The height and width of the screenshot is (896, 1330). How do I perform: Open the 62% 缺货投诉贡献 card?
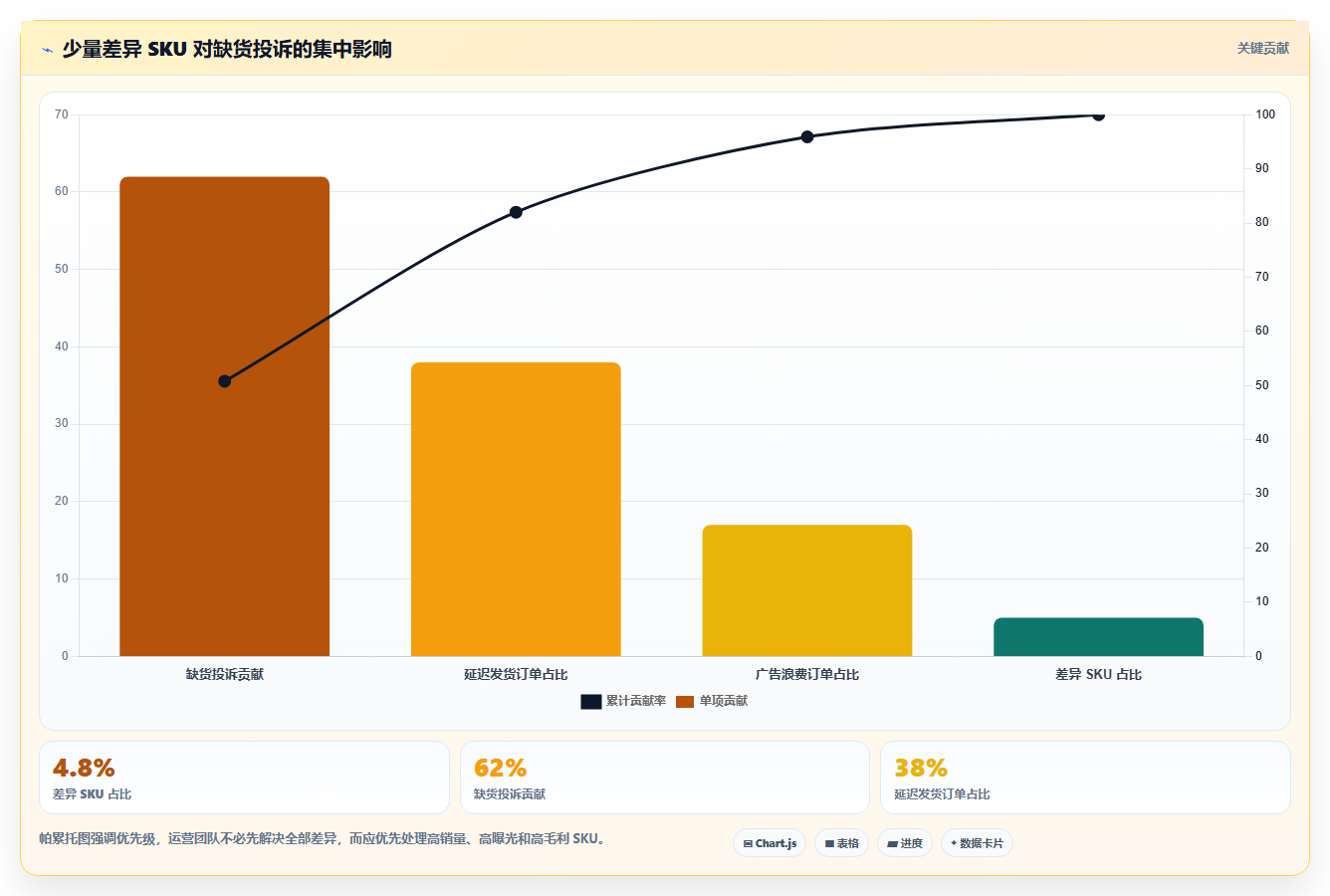tap(665, 778)
